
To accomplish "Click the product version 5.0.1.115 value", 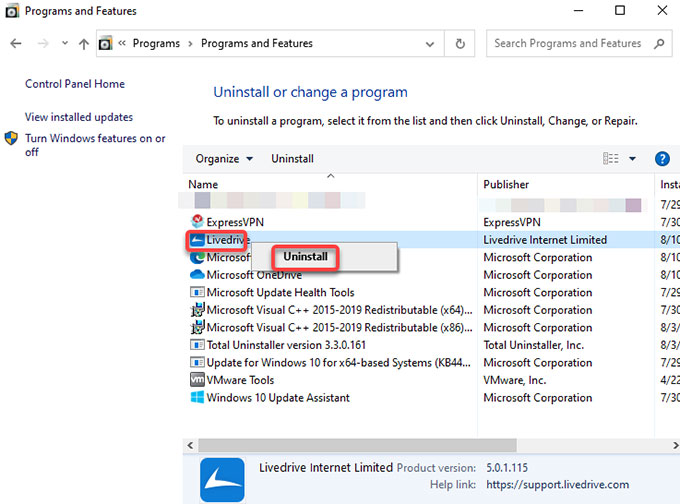I will 507,468.
